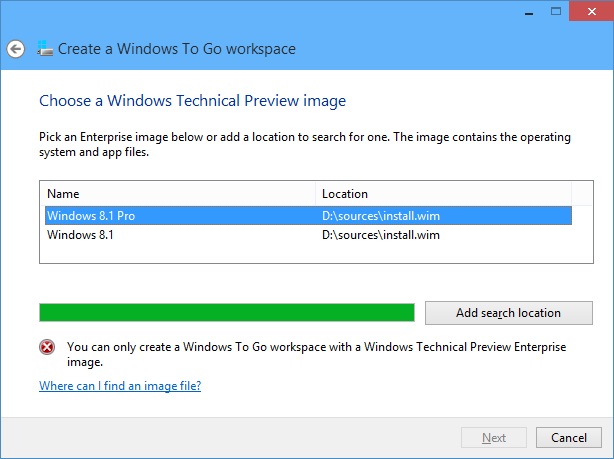Click the Enterprise image error message text
Viewport: 614px width, 459px height.
click(316, 354)
